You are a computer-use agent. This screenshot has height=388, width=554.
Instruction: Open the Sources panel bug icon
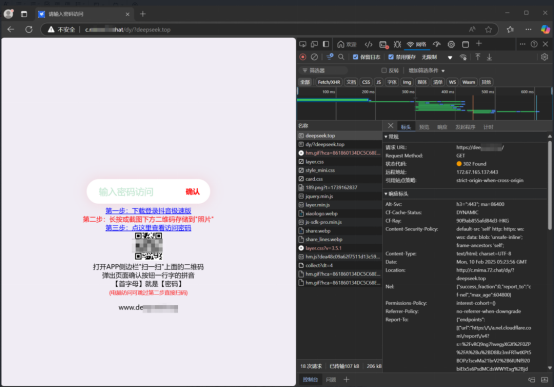pyautogui.click(x=397, y=44)
